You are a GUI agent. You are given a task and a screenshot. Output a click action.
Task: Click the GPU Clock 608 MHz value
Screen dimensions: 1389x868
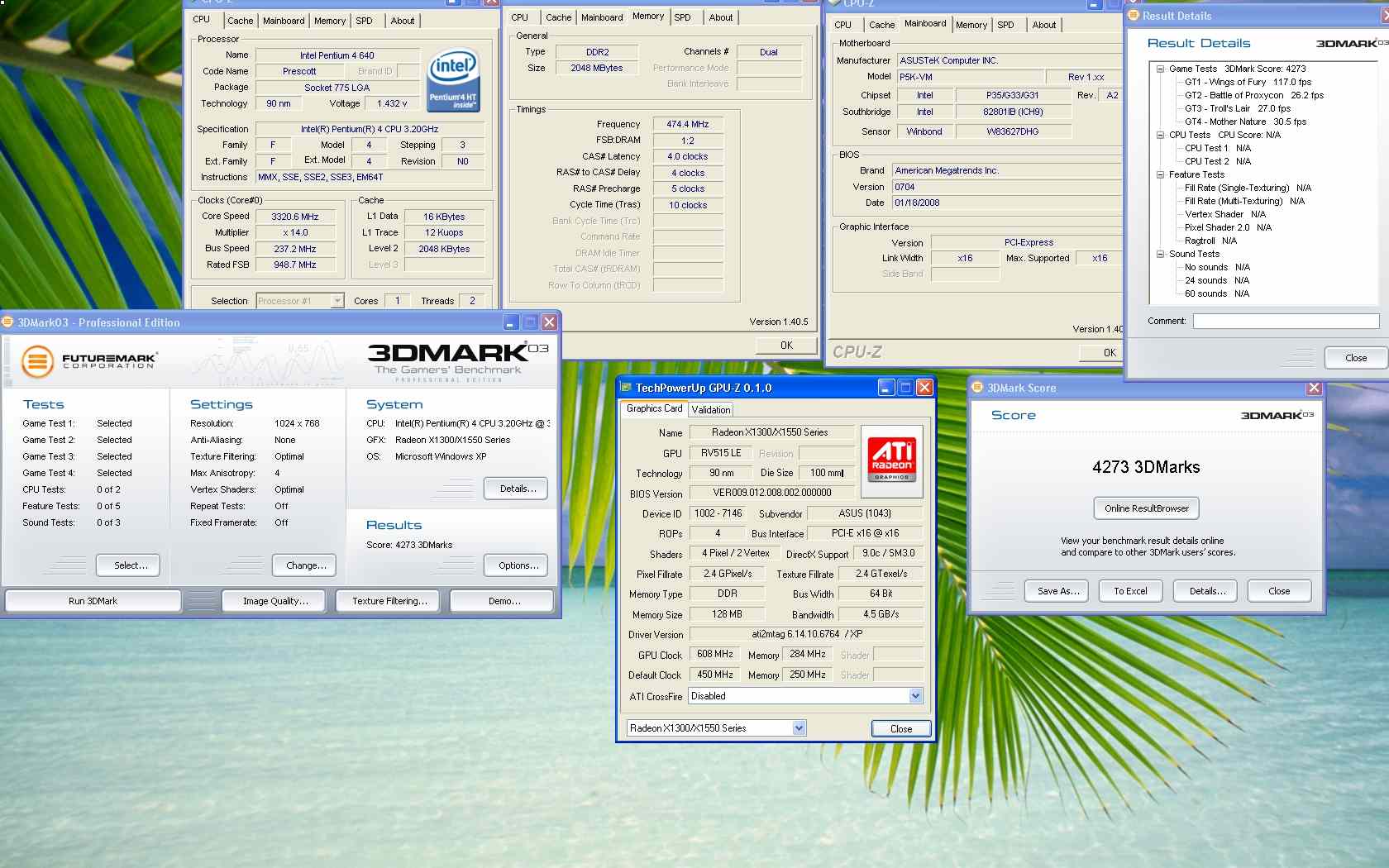click(714, 654)
